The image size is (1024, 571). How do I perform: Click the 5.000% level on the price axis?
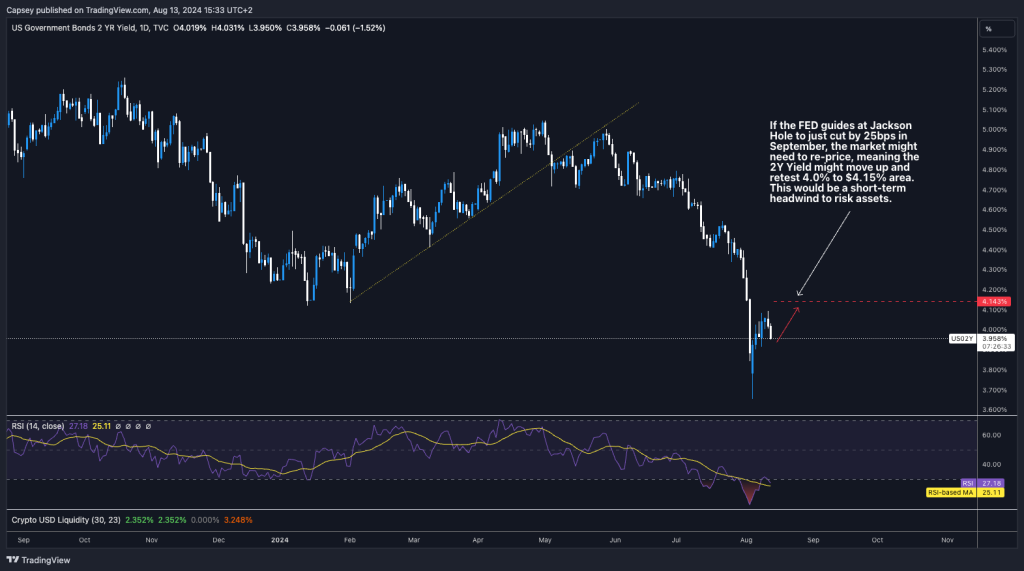(x=994, y=130)
